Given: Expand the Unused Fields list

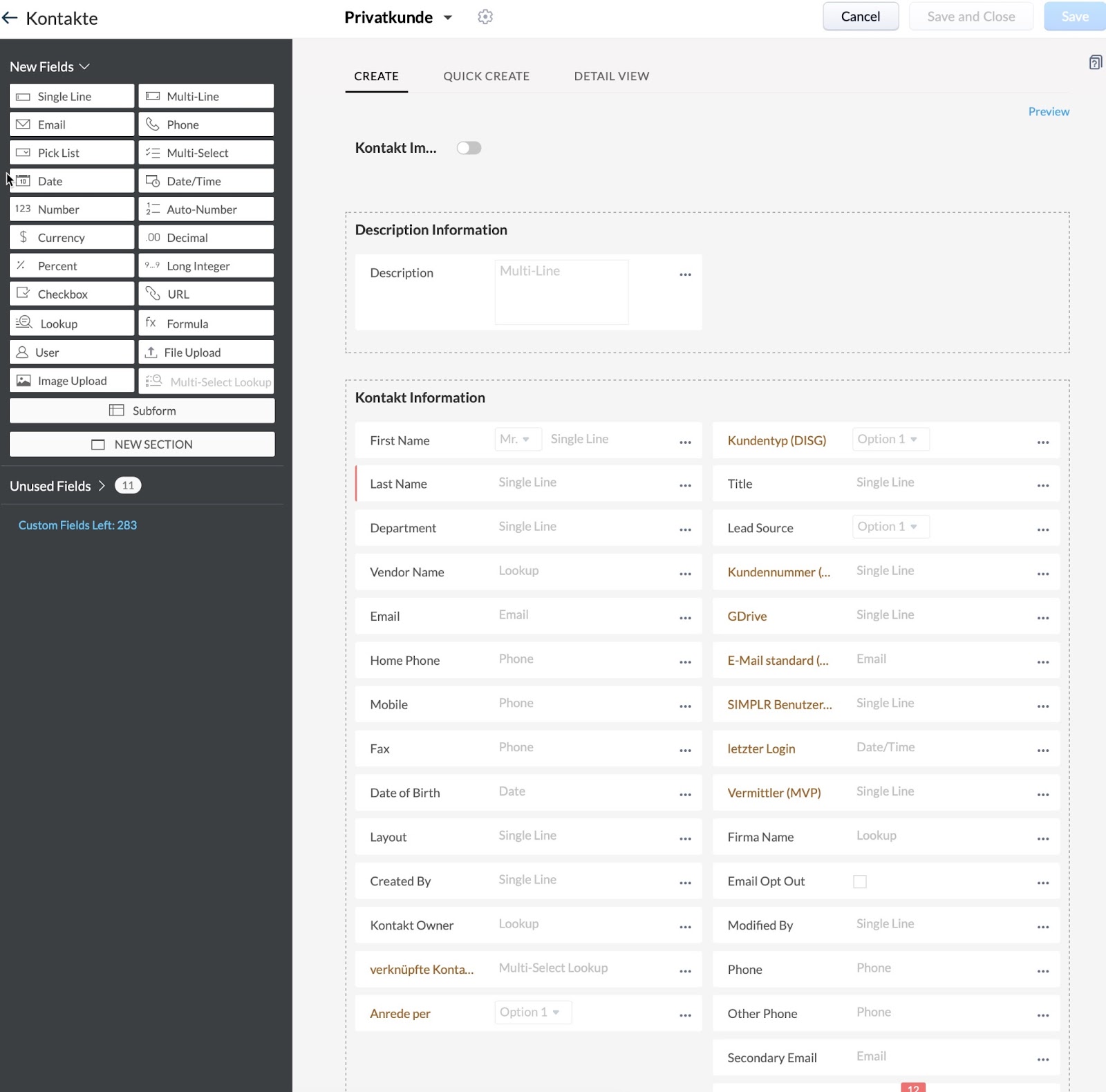Looking at the screenshot, I should click(58, 486).
